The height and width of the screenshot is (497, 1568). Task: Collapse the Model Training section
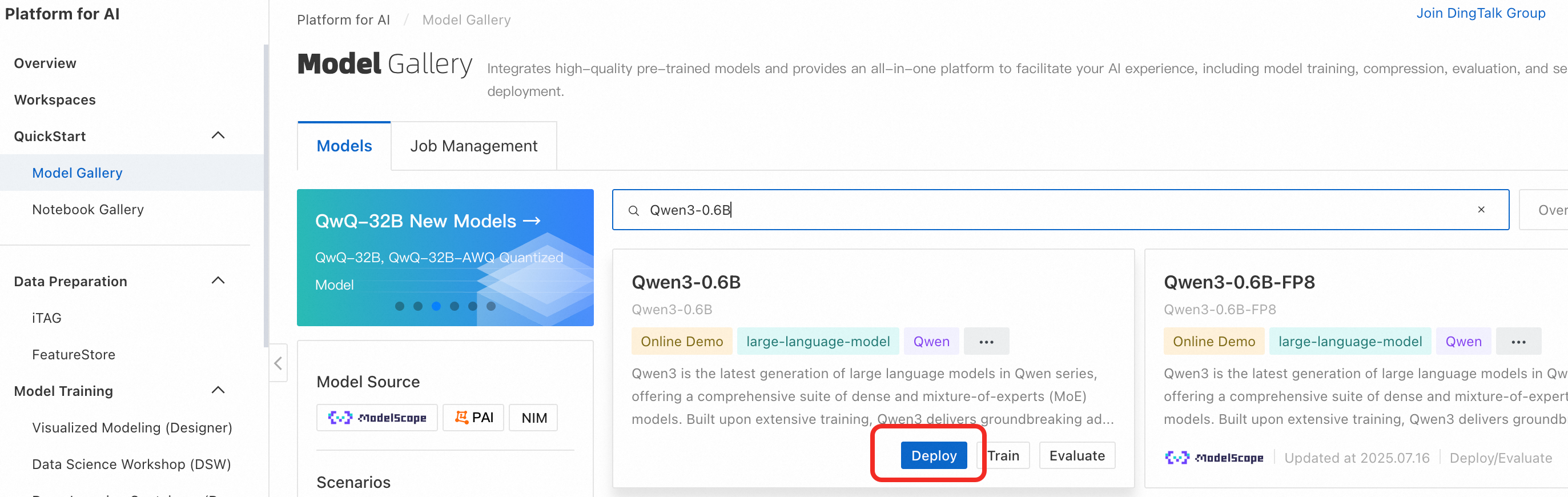pyautogui.click(x=218, y=390)
